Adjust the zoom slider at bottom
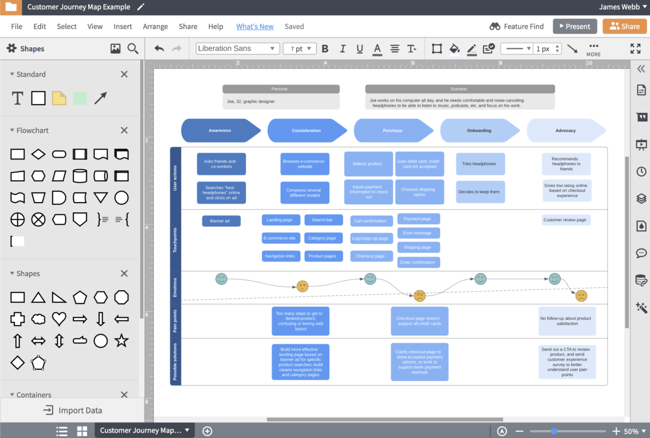 click(555, 431)
